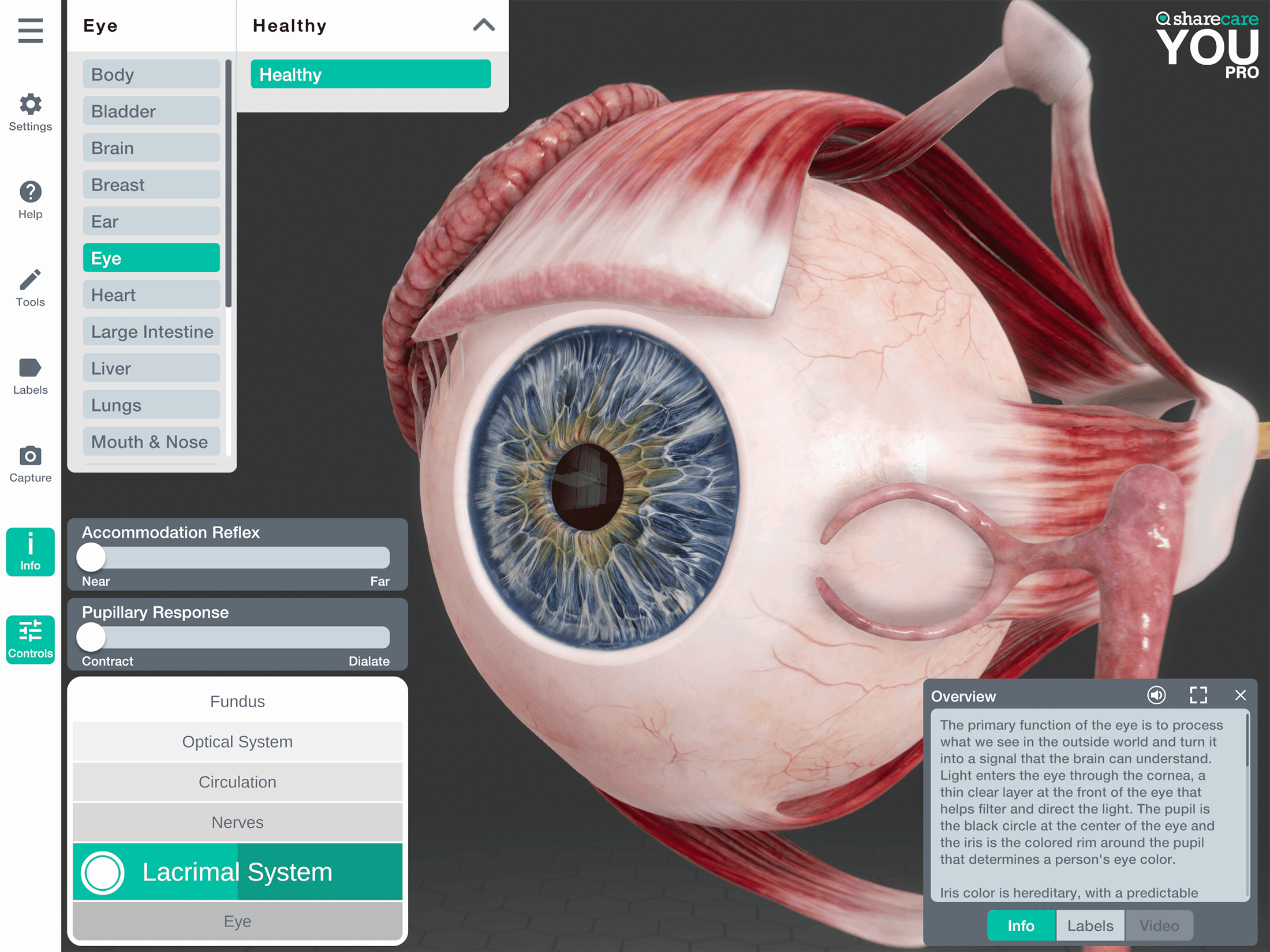Collapse the Healthy dropdown chevron
This screenshot has height=952, width=1270.
point(484,25)
